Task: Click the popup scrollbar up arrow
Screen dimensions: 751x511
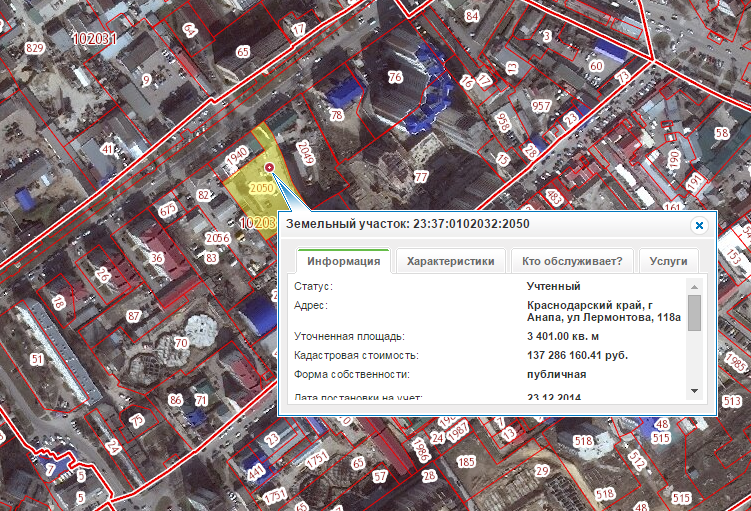Action: pyautogui.click(x=695, y=286)
